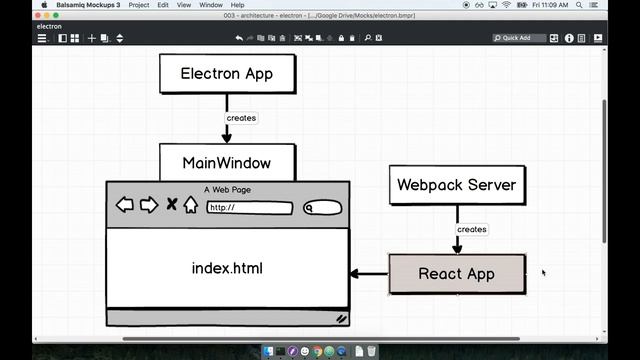
Task: Click the delete trash icon beside paste
Action: [282, 38]
